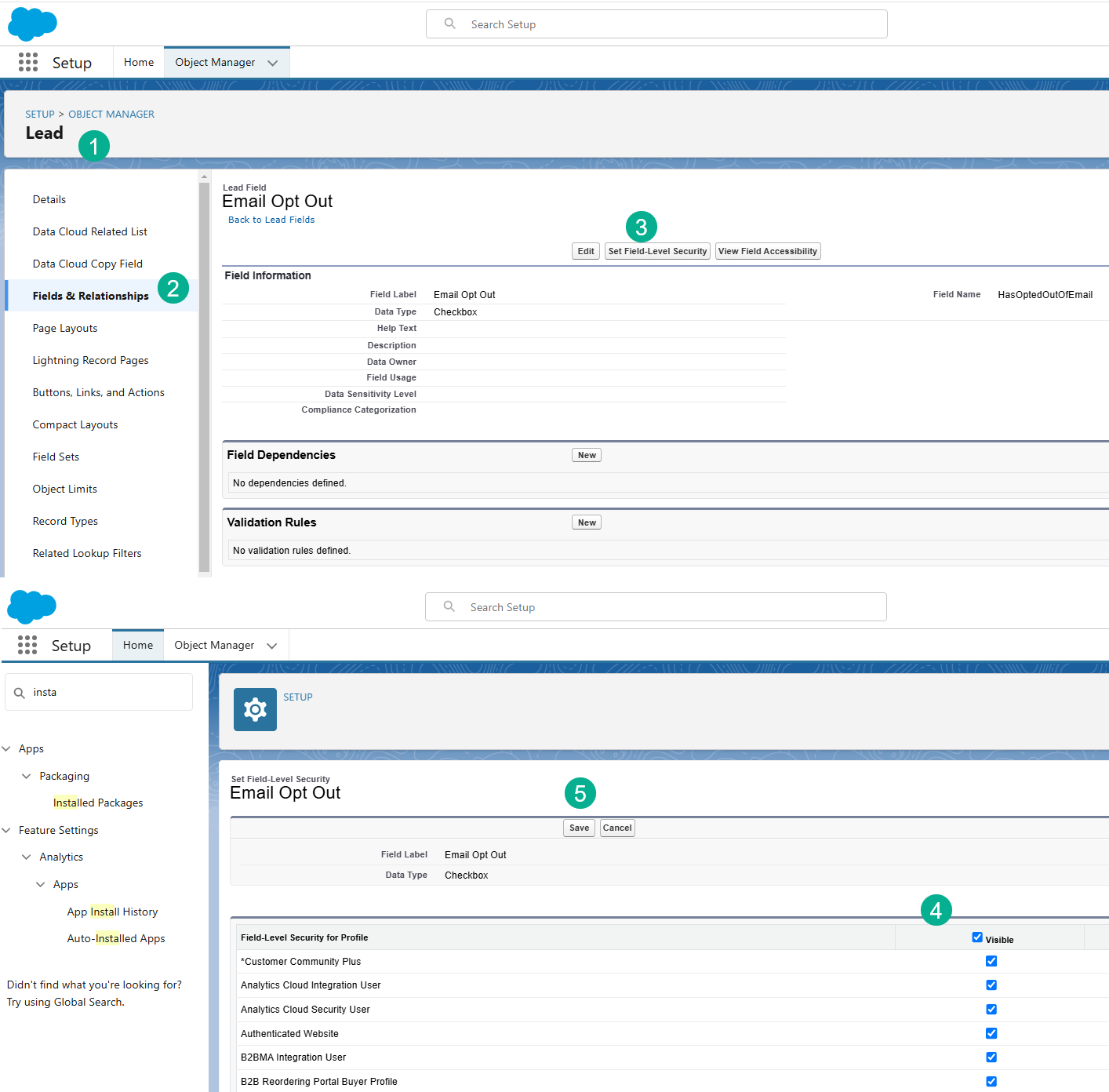The image size is (1109, 1092).
Task: Click the Setup gear icon in blue square
Action: (255, 709)
